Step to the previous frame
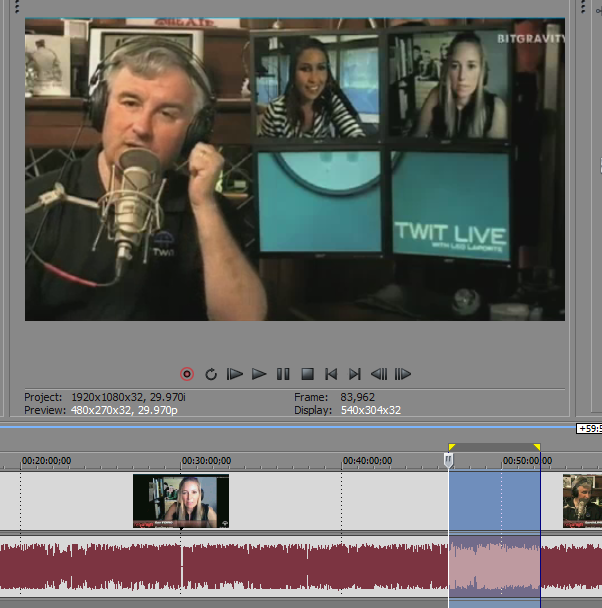The image size is (602, 608). point(379,374)
